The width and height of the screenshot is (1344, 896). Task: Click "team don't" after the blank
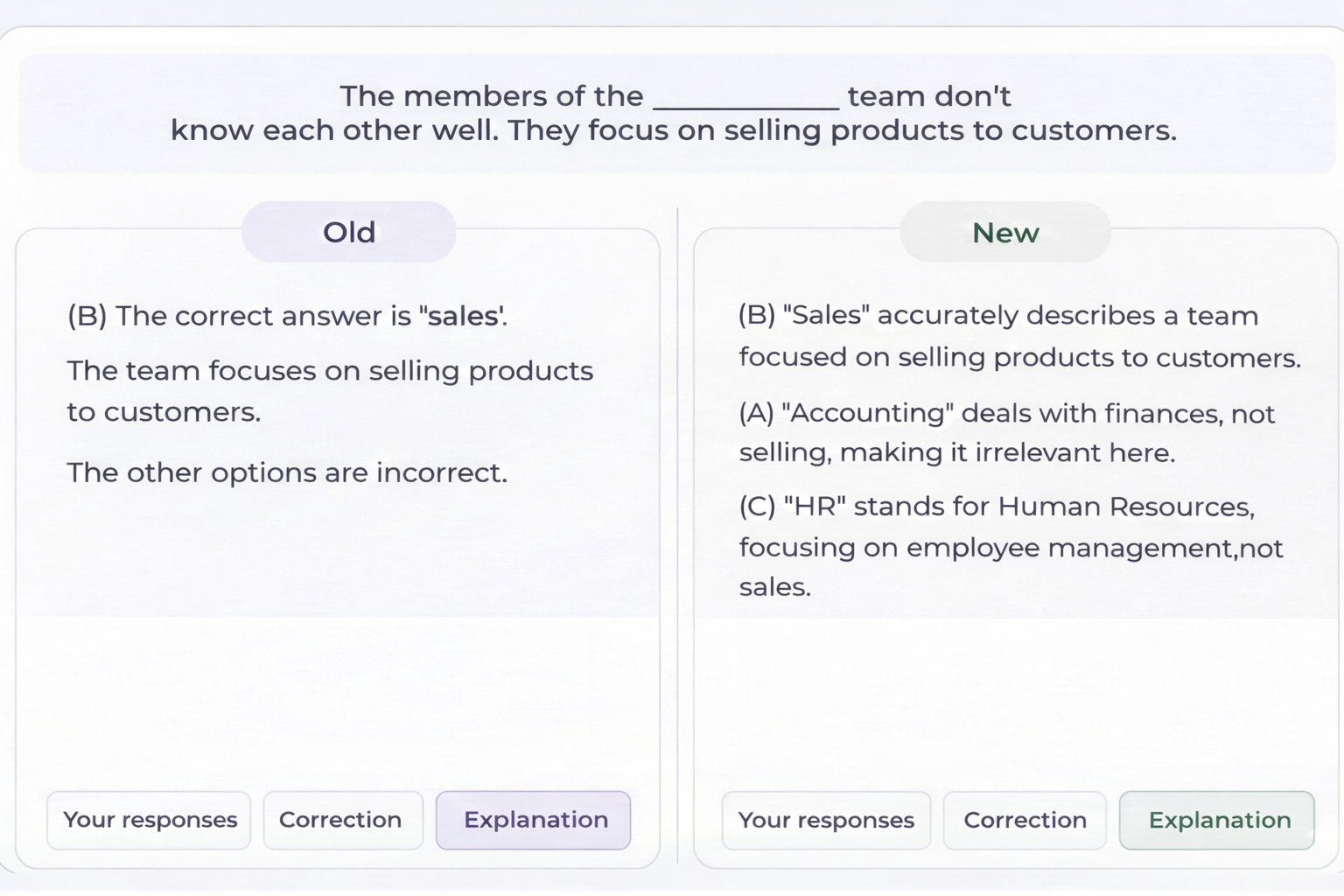[929, 96]
